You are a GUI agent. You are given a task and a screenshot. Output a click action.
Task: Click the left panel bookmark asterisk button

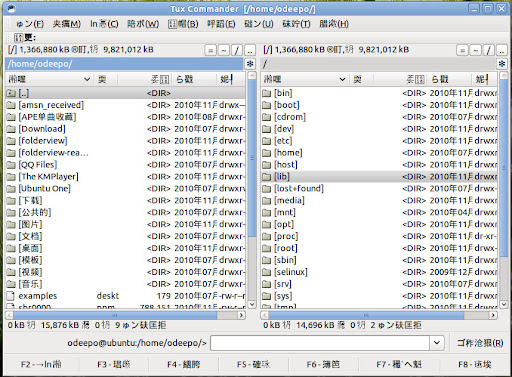(250, 64)
